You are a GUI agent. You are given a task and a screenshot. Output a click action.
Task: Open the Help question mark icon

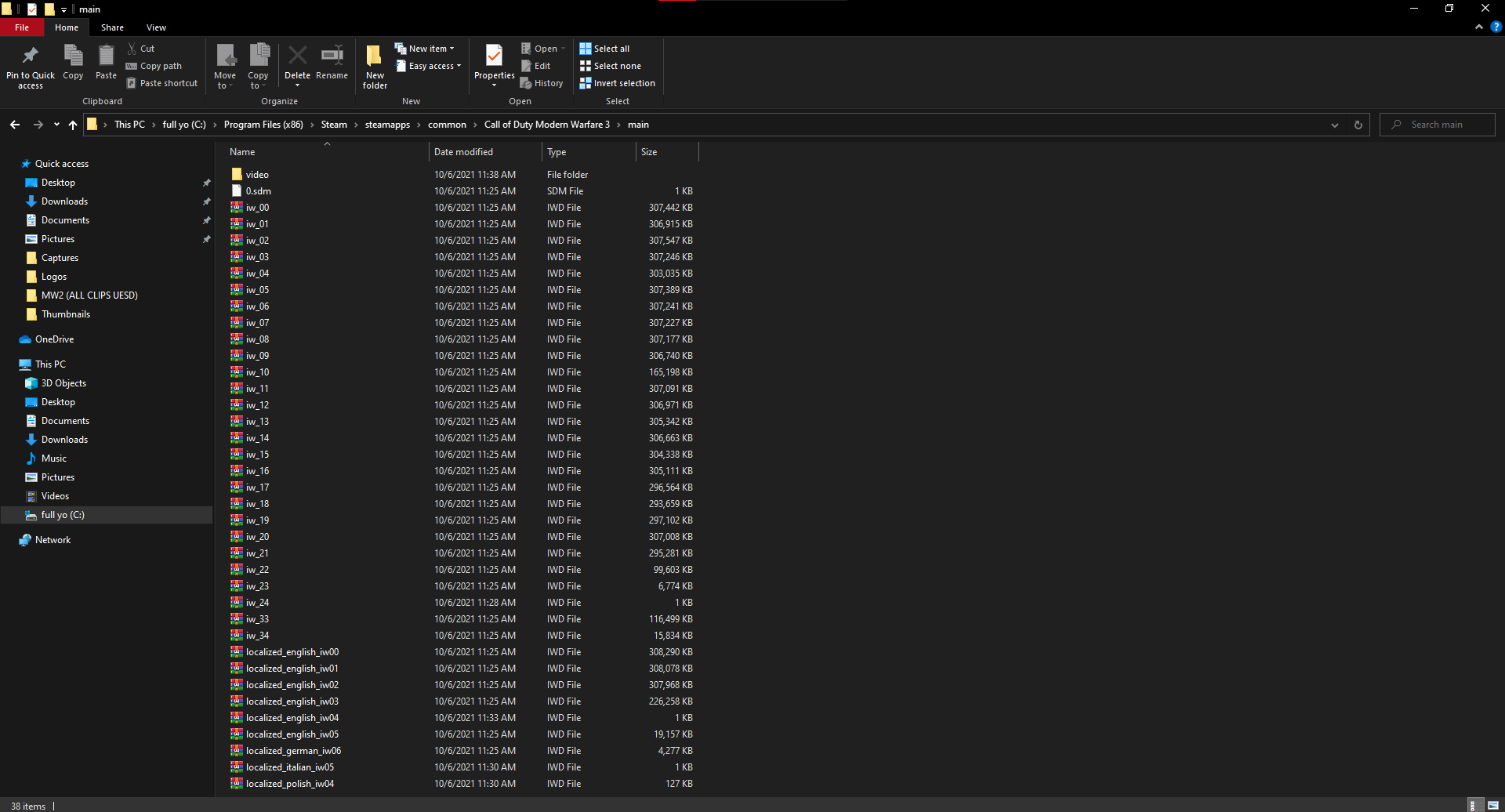pyautogui.click(x=1496, y=27)
